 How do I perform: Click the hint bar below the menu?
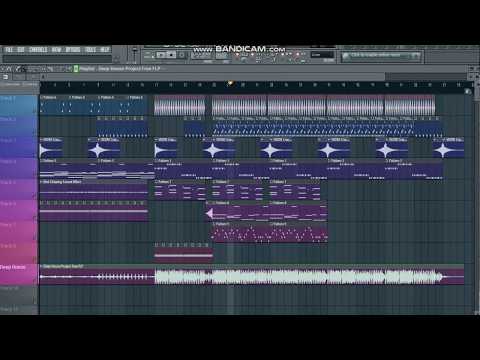(57, 59)
